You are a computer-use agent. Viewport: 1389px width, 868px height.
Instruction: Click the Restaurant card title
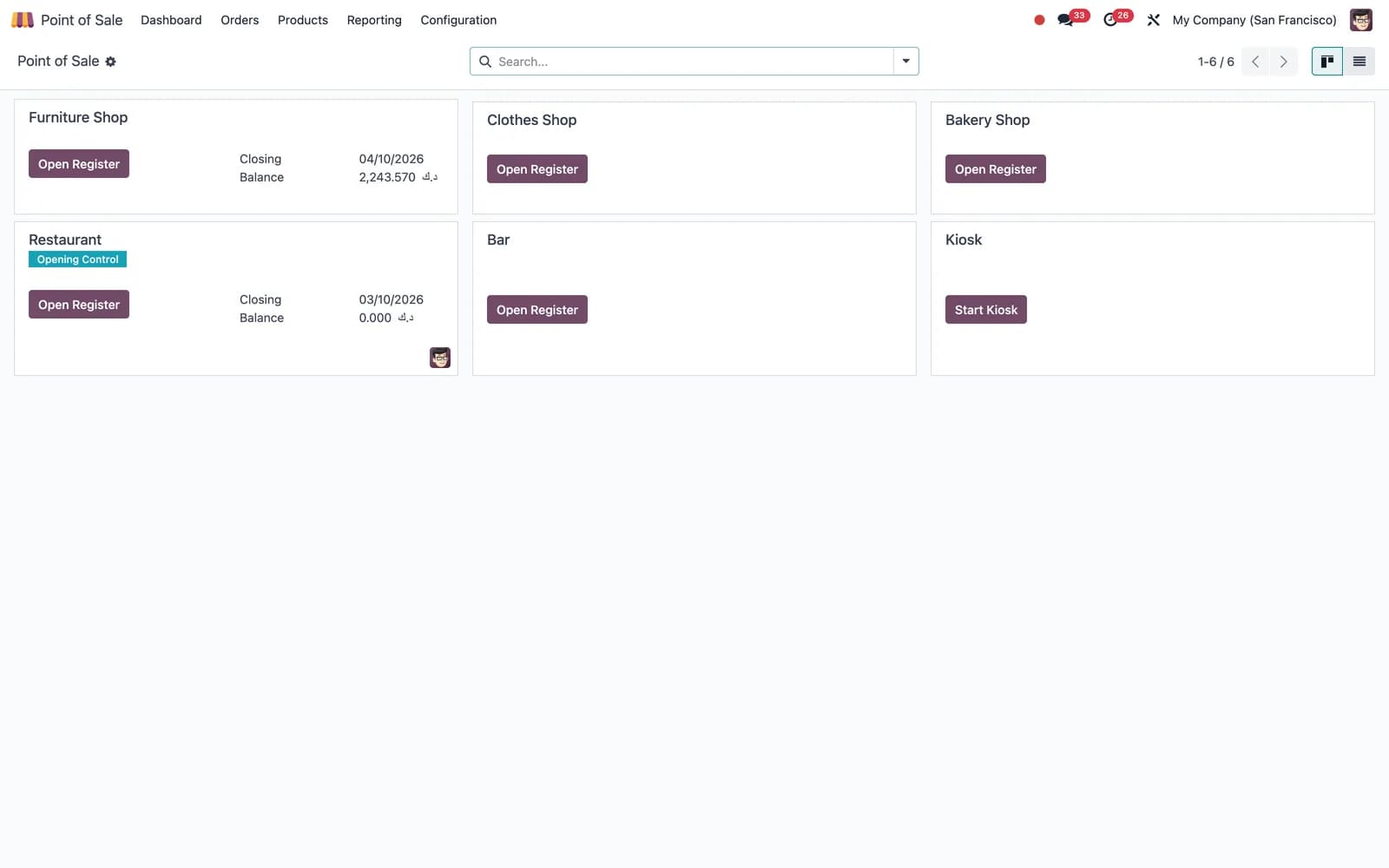[x=65, y=240]
